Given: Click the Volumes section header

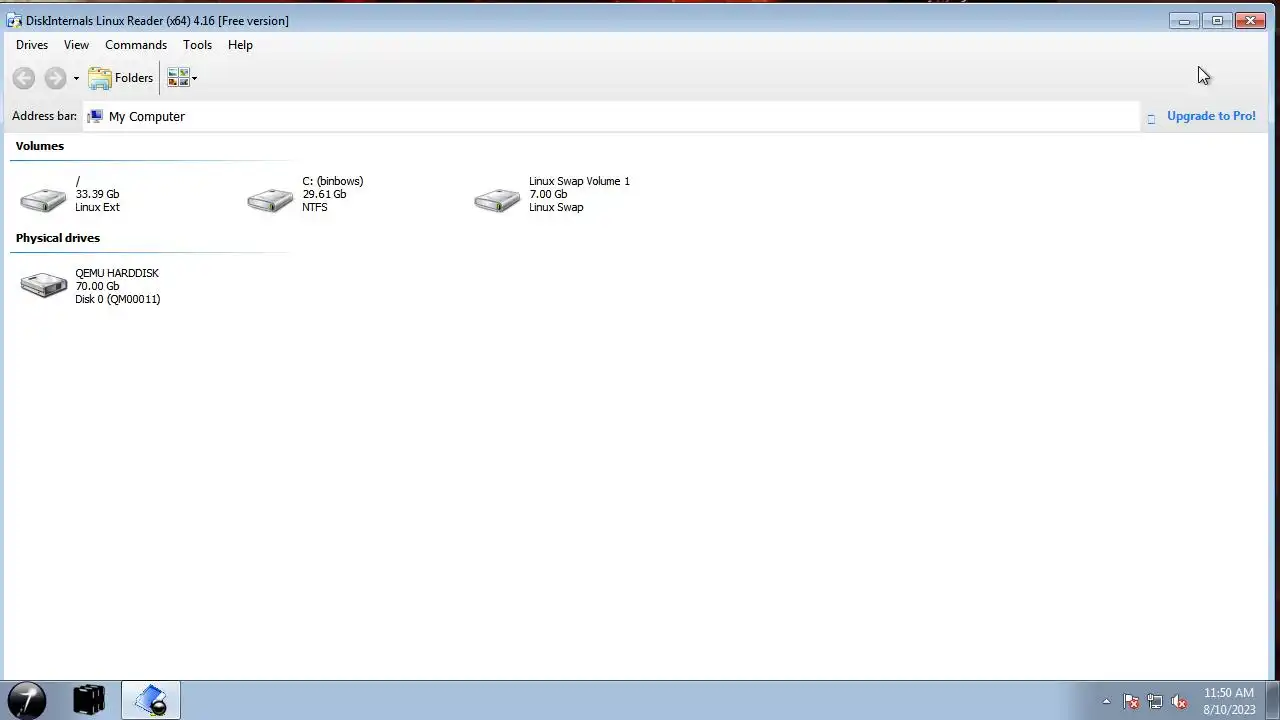Looking at the screenshot, I should (40, 146).
